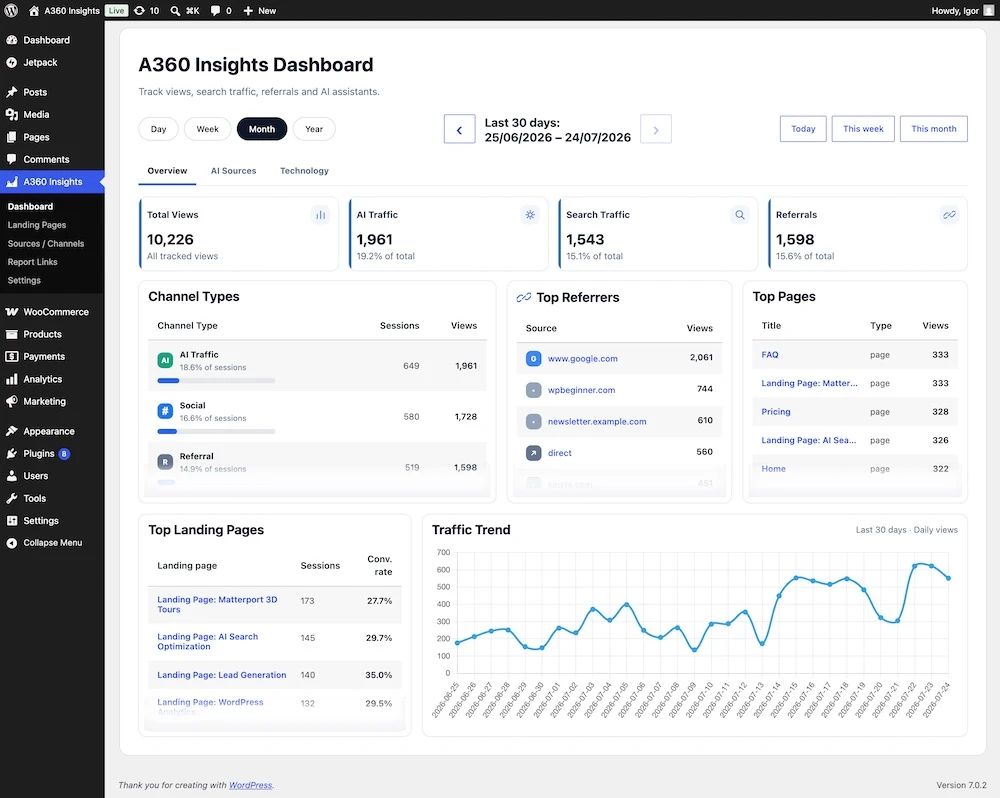Switch to the Technology tab
This screenshot has width=1000, height=798.
click(304, 171)
